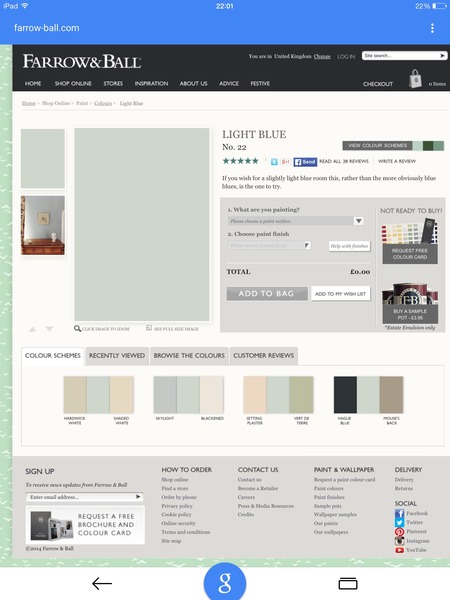Click the Instagram icon in footer
Screen dimensions: 450x600
[399, 541]
